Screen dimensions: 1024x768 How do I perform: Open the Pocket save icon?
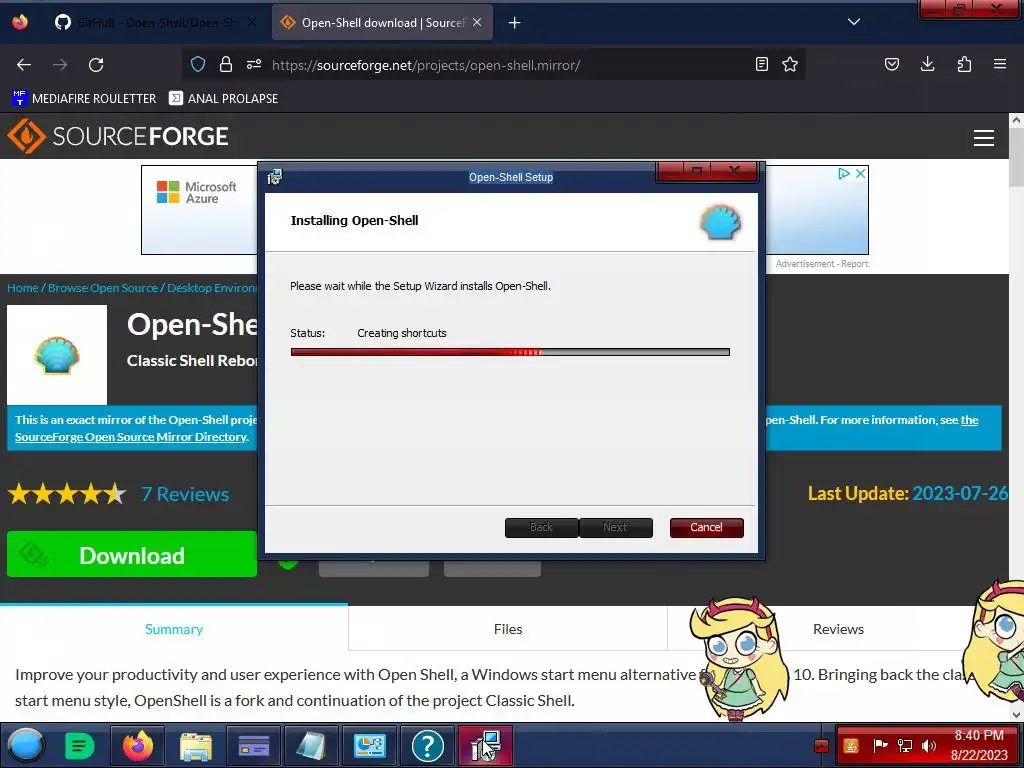(x=891, y=65)
